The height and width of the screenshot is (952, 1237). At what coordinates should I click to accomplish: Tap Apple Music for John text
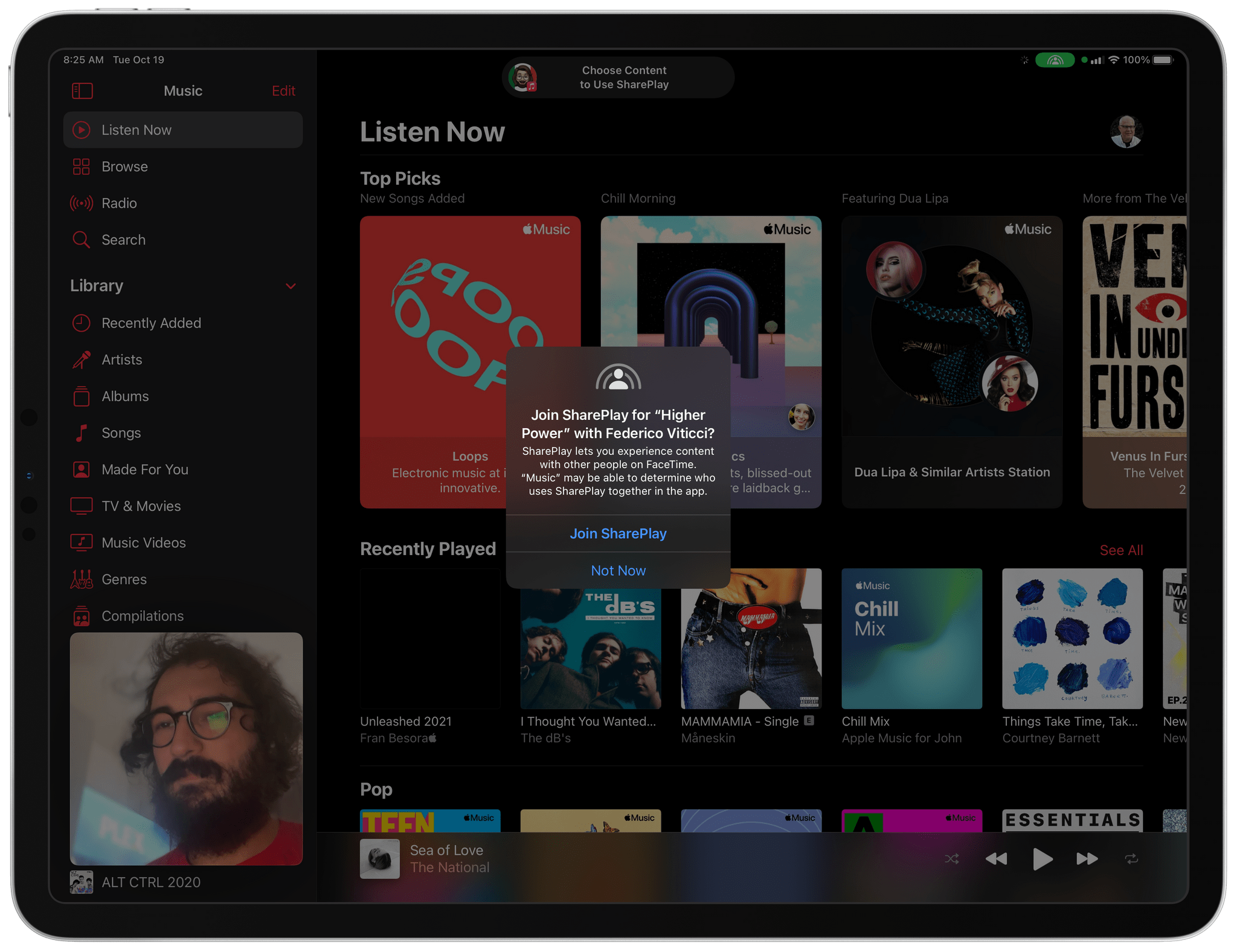[x=902, y=738]
